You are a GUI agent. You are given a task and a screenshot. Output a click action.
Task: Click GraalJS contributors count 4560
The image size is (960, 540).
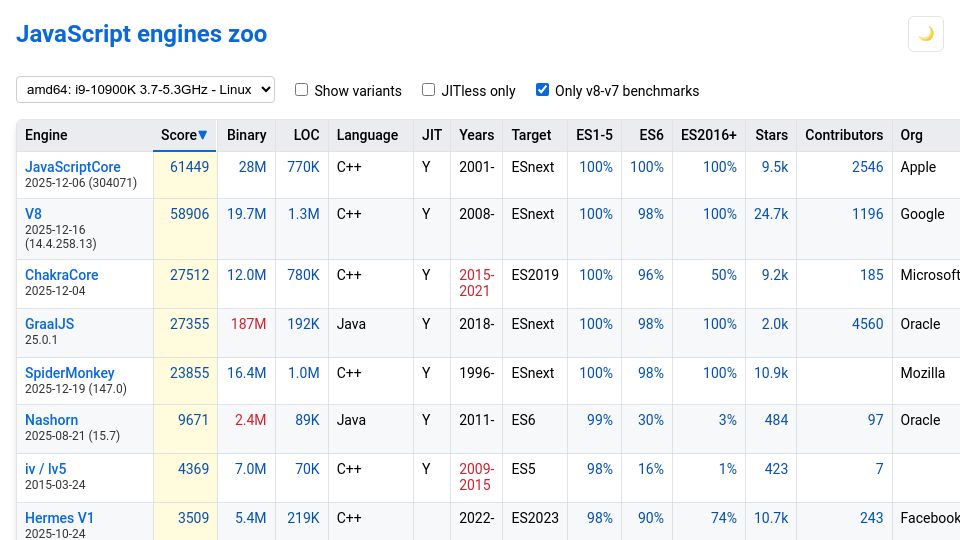868,324
